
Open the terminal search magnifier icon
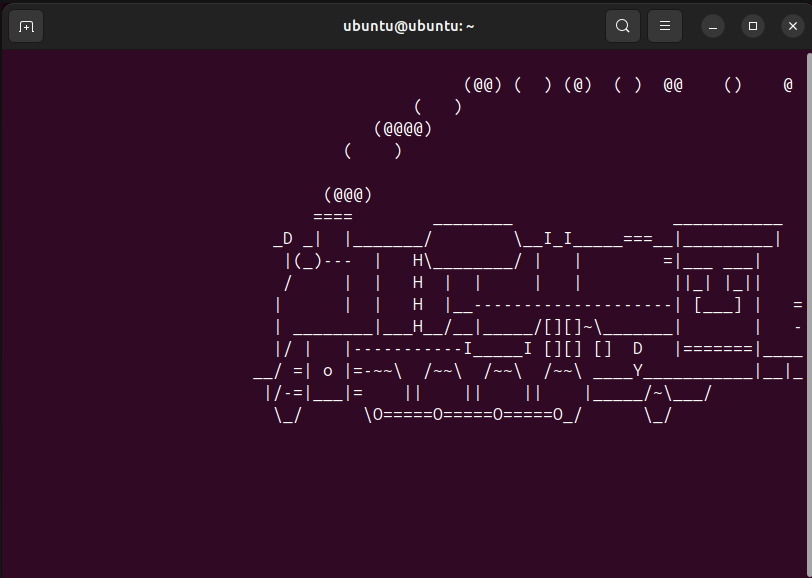622,26
